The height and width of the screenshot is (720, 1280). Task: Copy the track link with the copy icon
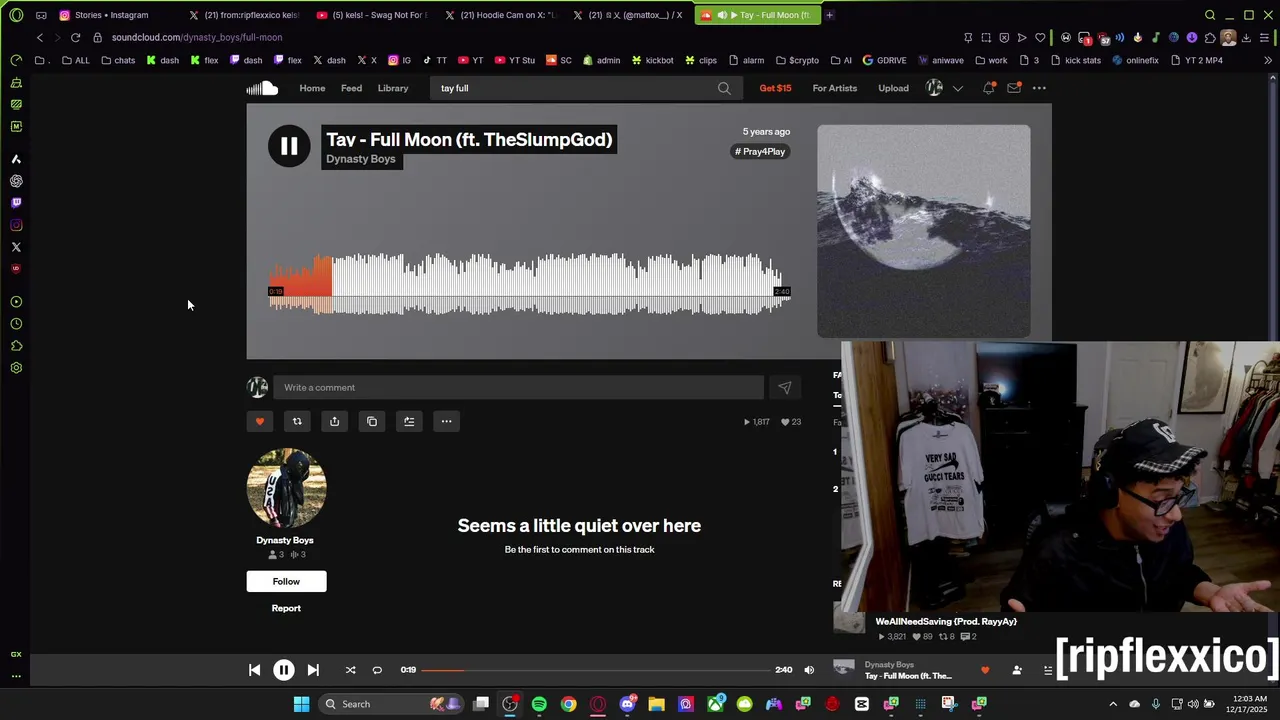[372, 421]
